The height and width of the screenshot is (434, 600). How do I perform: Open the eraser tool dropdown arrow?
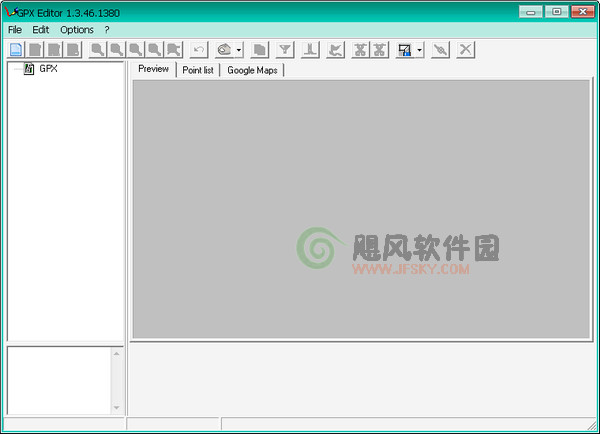(239, 50)
